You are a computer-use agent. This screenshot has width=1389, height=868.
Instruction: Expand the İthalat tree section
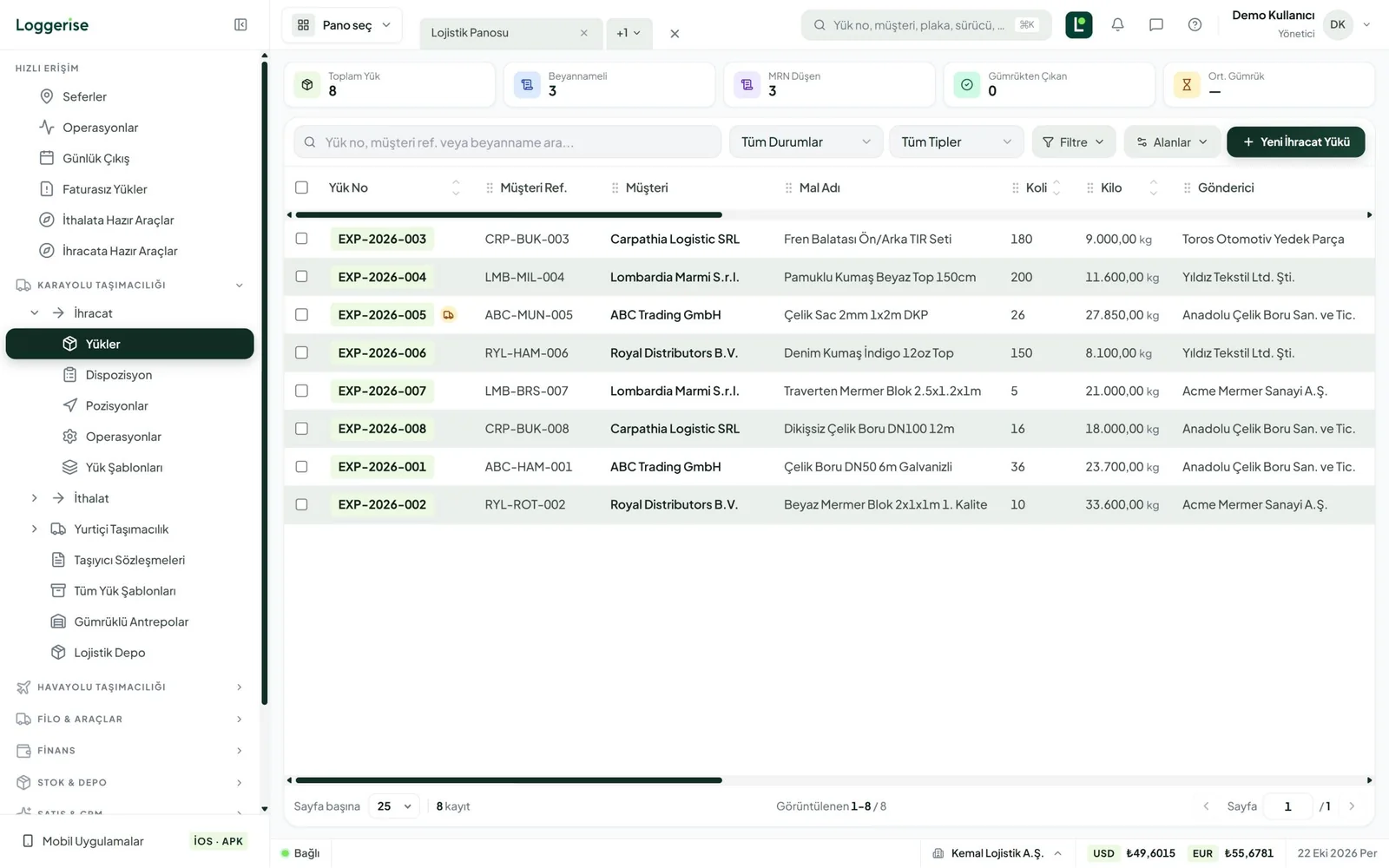[35, 499]
